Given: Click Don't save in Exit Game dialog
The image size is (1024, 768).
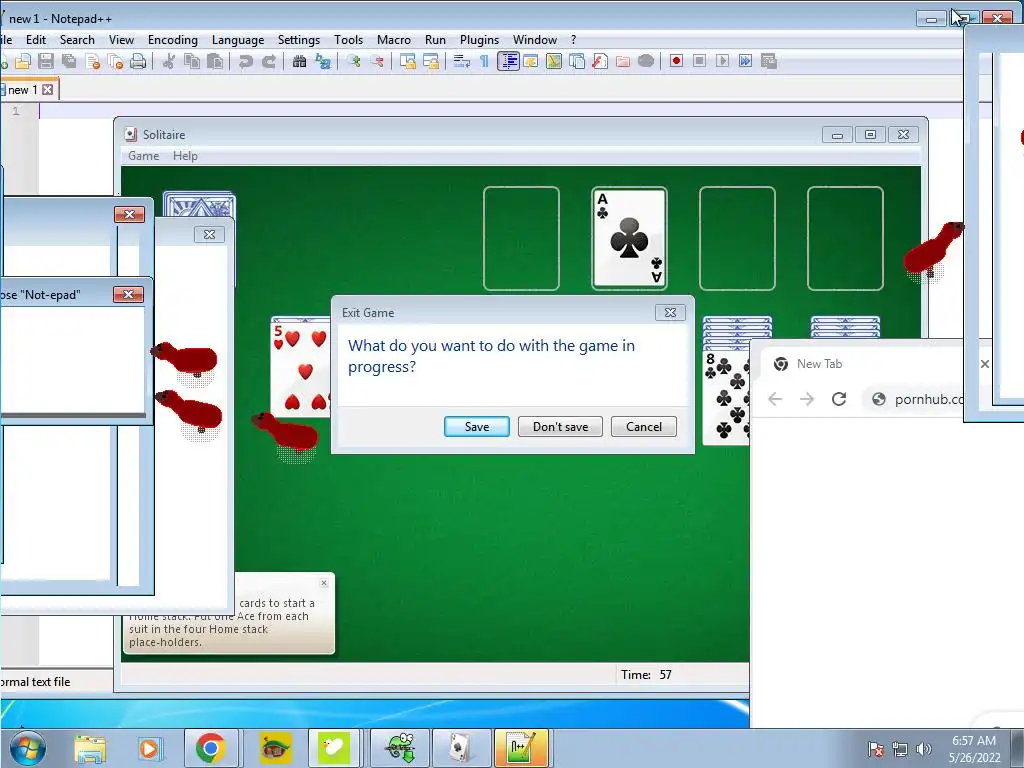Looking at the screenshot, I should 560,426.
